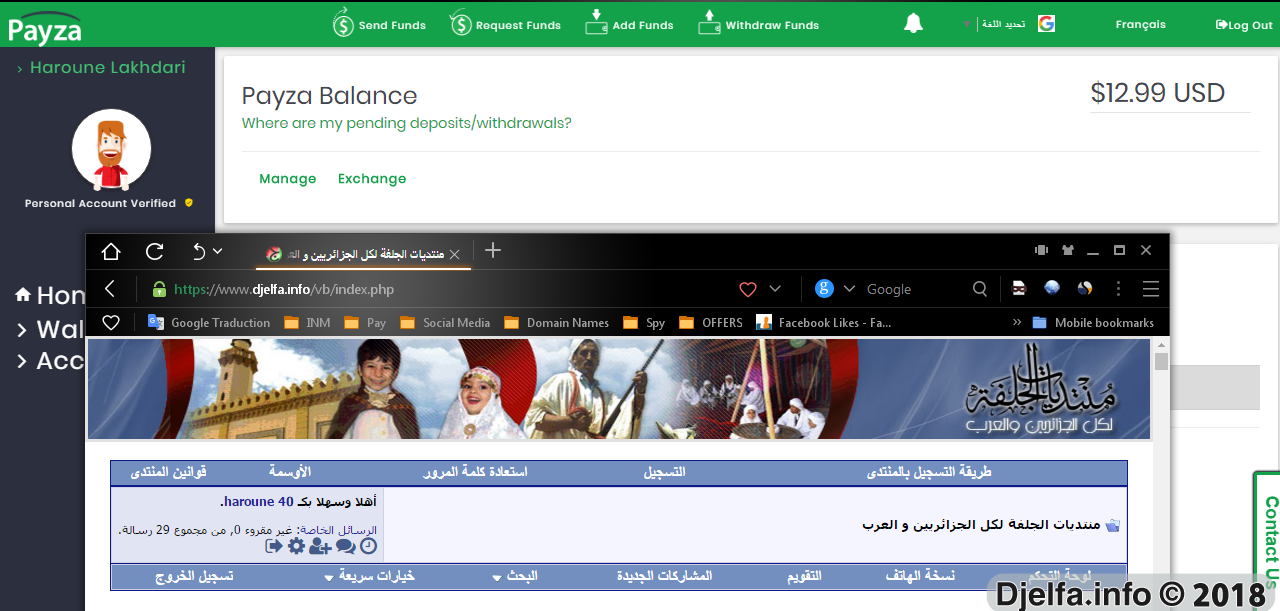Open the vertical three-dots browser options
This screenshot has height=611, width=1280.
1118,289
